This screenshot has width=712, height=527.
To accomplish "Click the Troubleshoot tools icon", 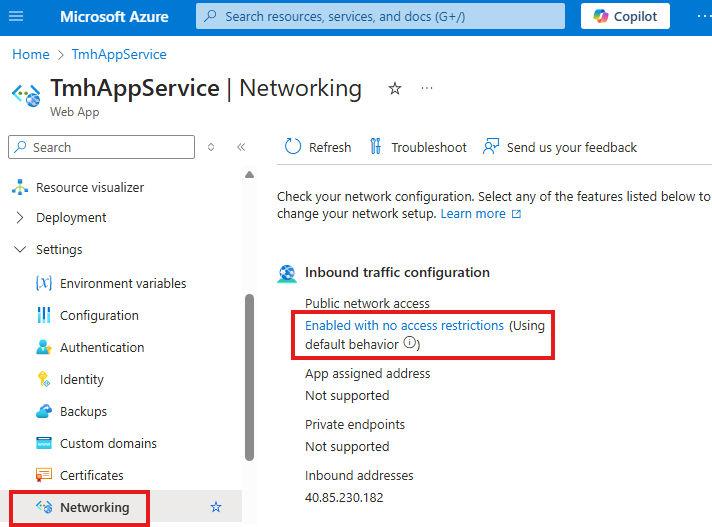I will pos(376,147).
